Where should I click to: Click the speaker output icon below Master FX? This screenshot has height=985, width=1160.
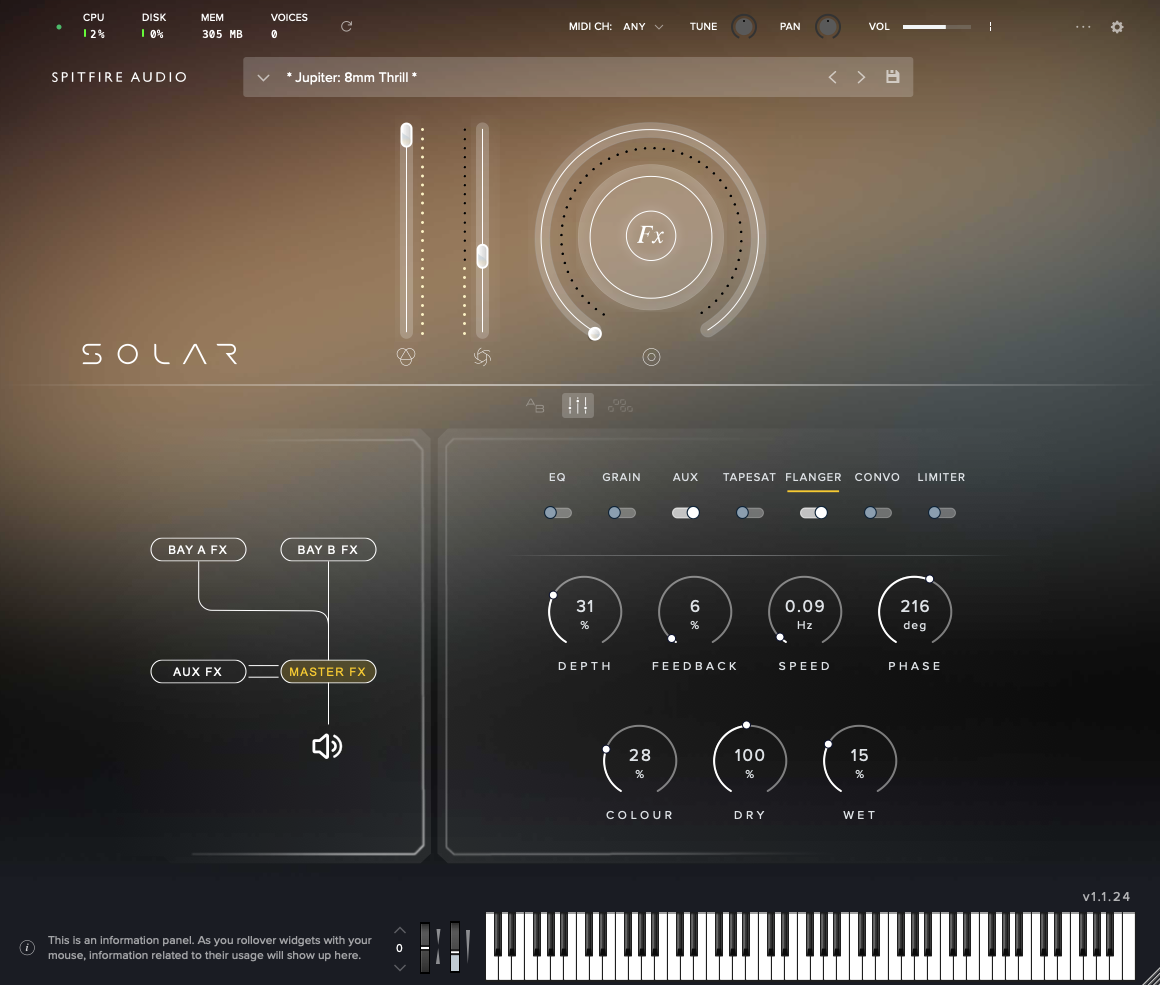327,746
